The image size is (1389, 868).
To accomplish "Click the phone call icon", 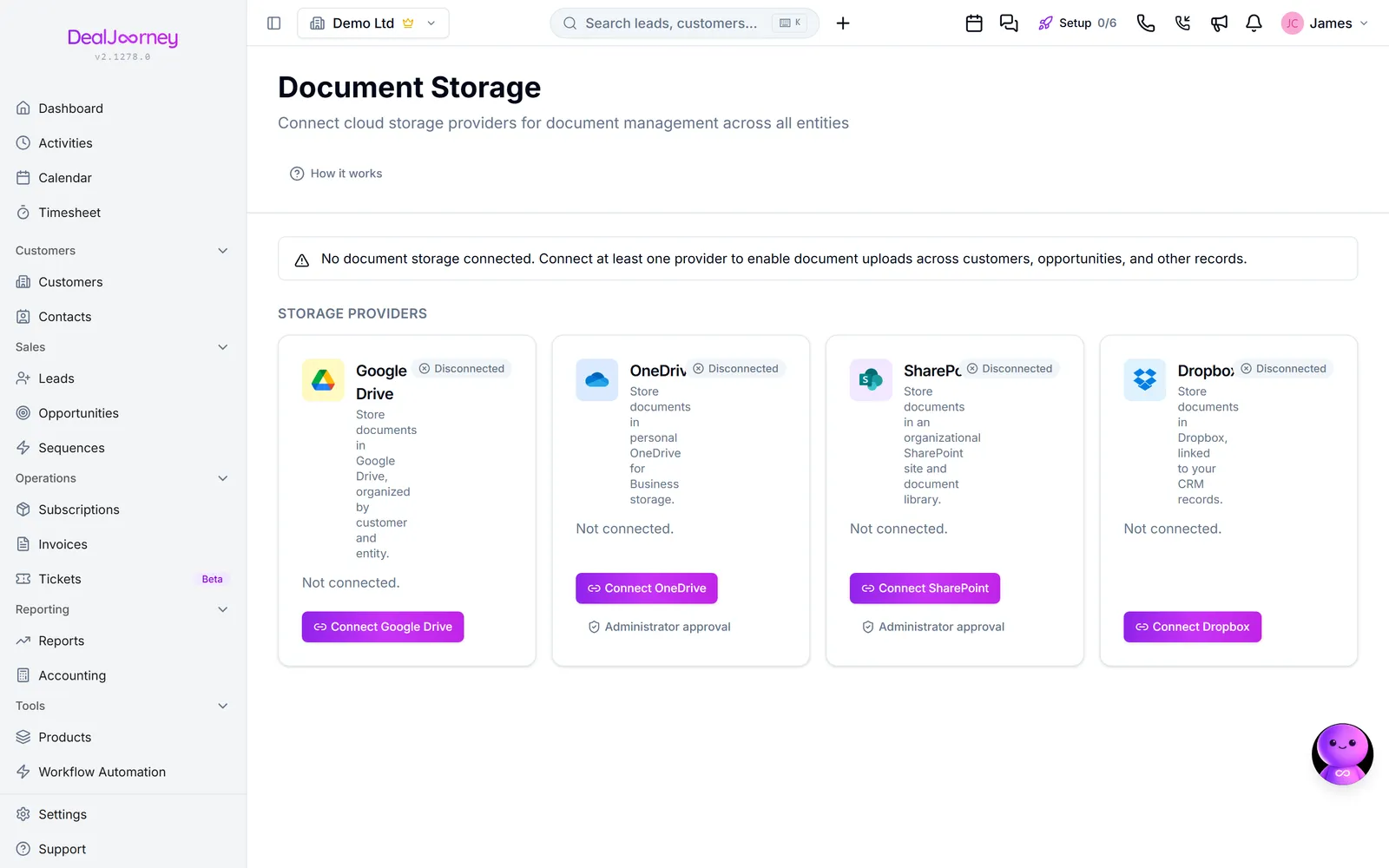I will pos(1146,23).
